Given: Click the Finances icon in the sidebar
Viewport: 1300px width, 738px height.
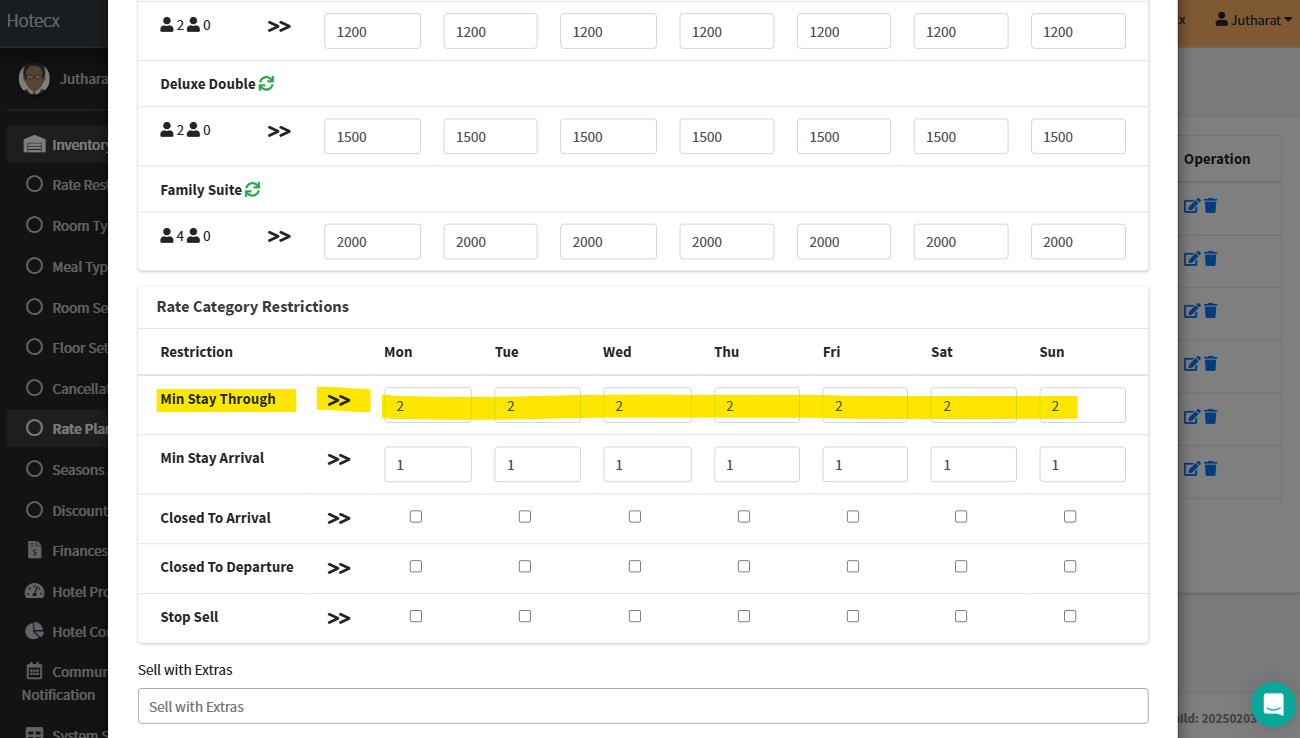Looking at the screenshot, I should (34, 551).
